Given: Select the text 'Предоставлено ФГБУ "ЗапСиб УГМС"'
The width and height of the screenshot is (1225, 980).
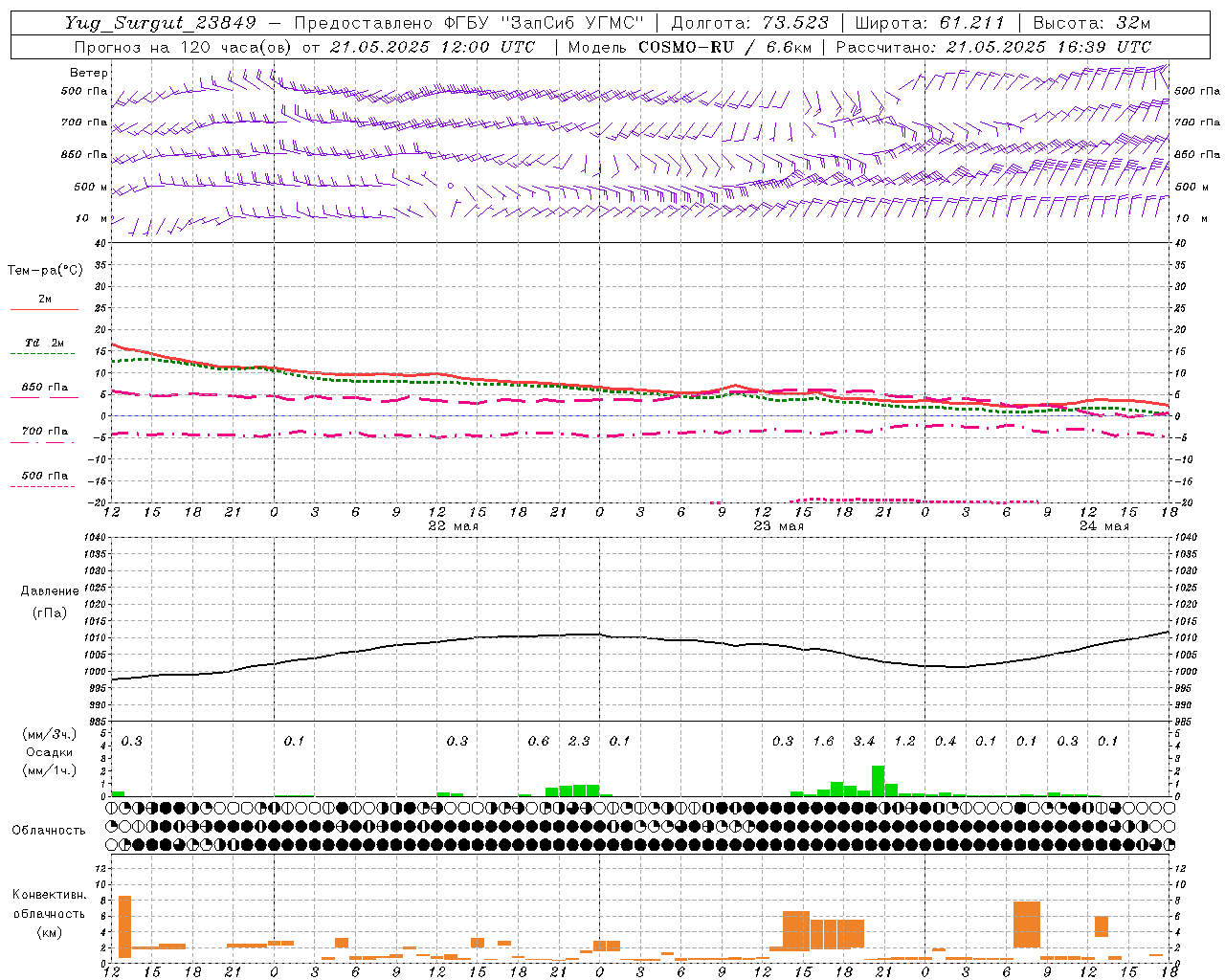Looking at the screenshot, I should pos(469,23).
